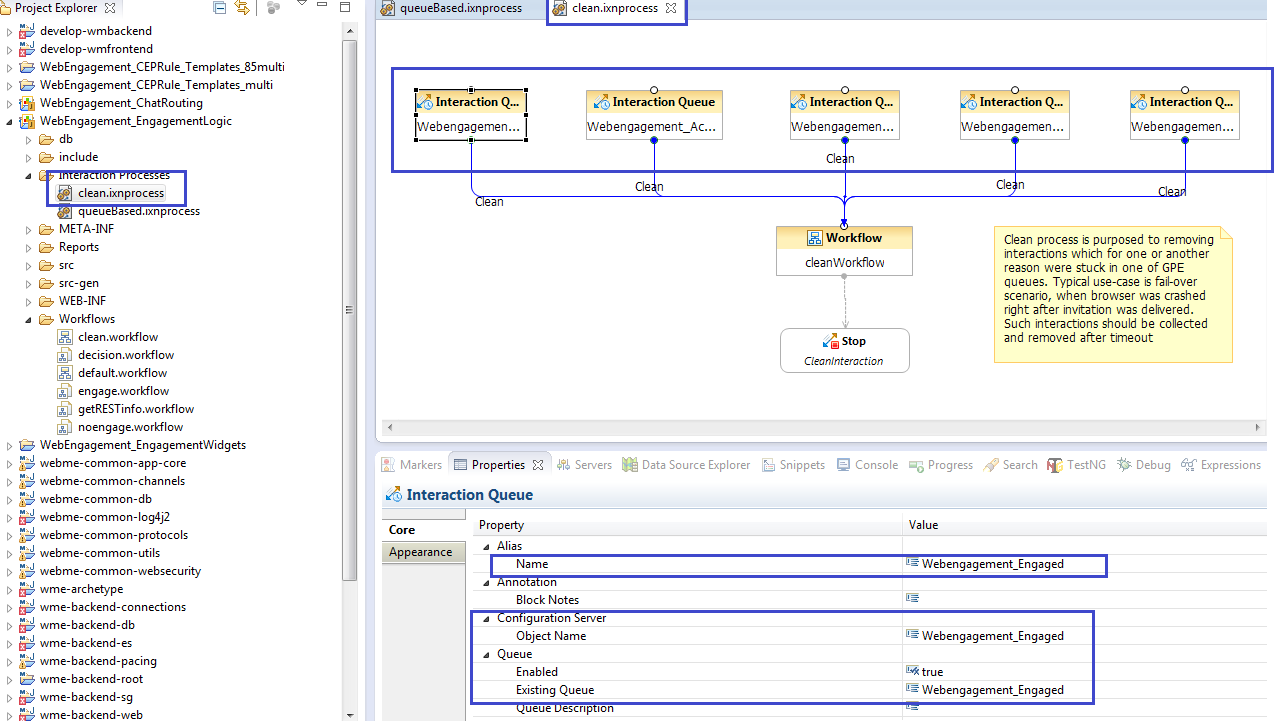Open the Data Source Explorer tab

(x=686, y=465)
